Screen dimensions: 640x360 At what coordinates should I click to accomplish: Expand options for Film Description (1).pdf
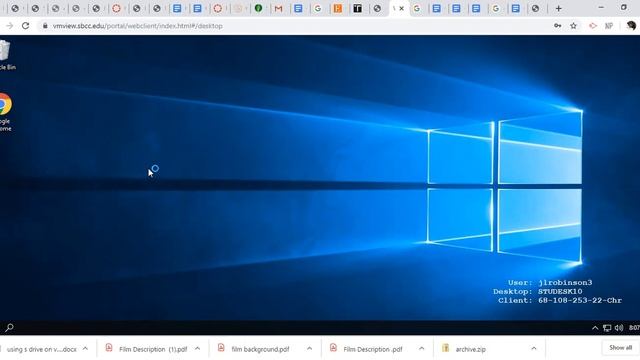[198, 349]
